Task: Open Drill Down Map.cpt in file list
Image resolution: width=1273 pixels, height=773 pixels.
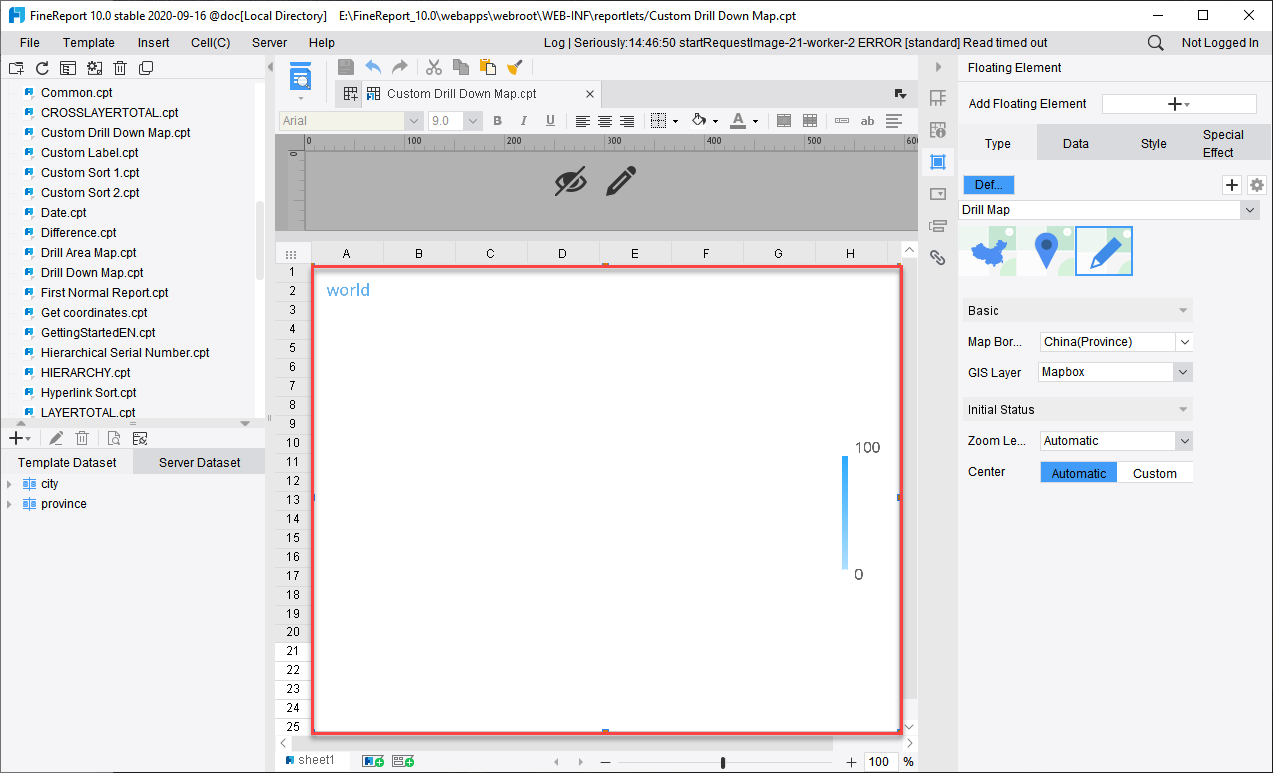Action: click(x=92, y=272)
